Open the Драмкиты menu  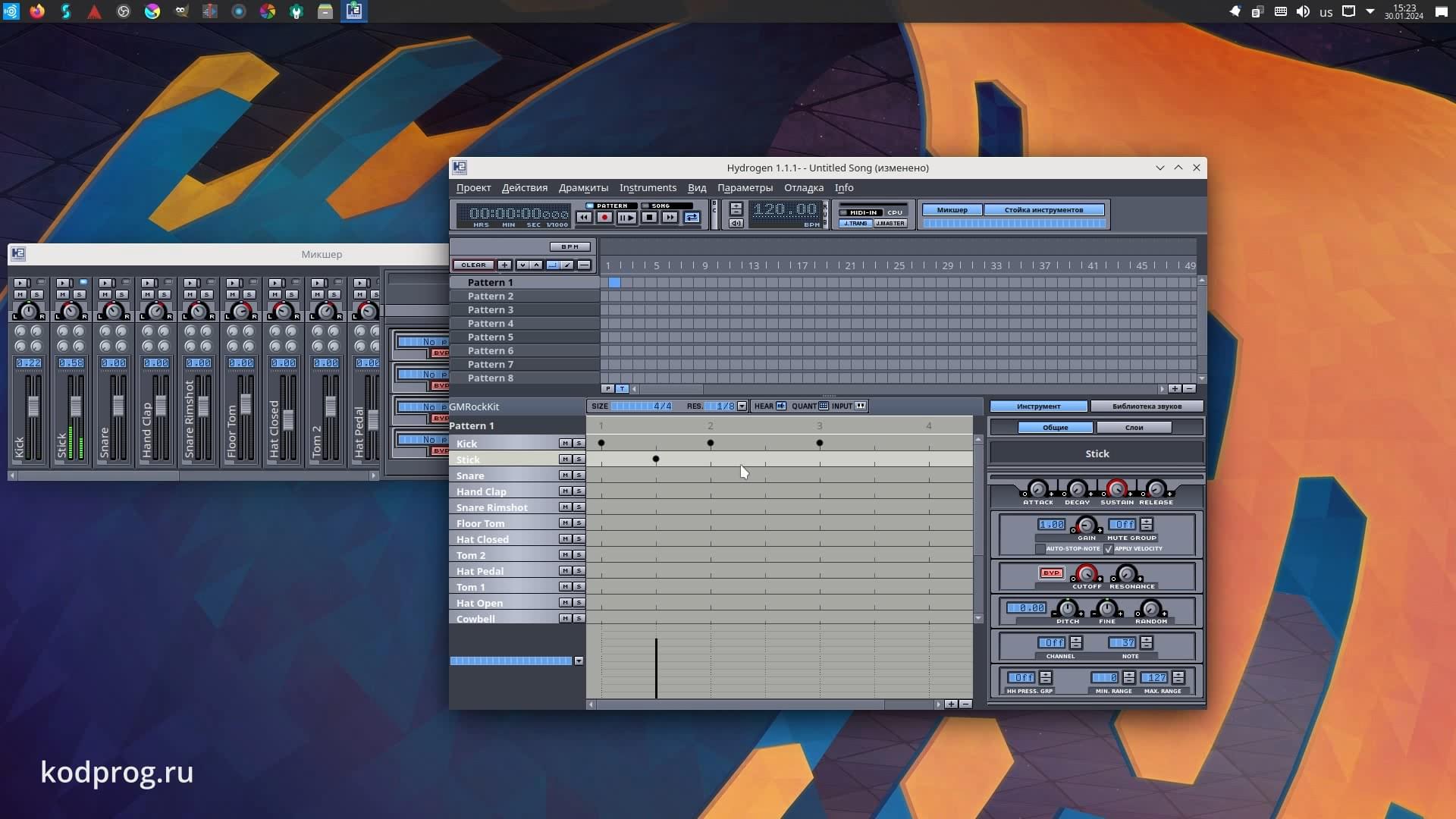[583, 188]
